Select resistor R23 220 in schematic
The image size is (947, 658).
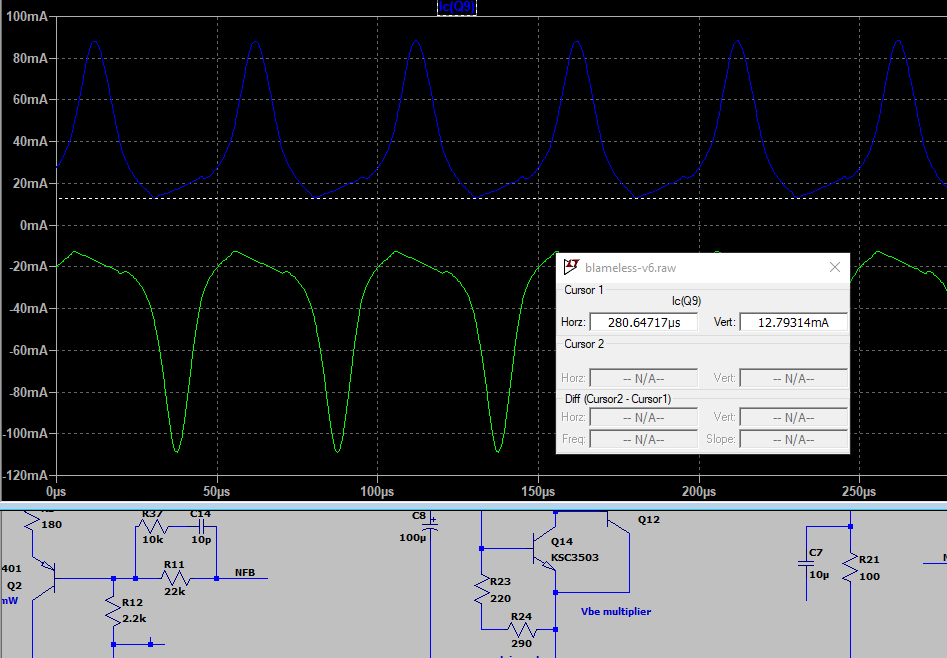pos(482,590)
